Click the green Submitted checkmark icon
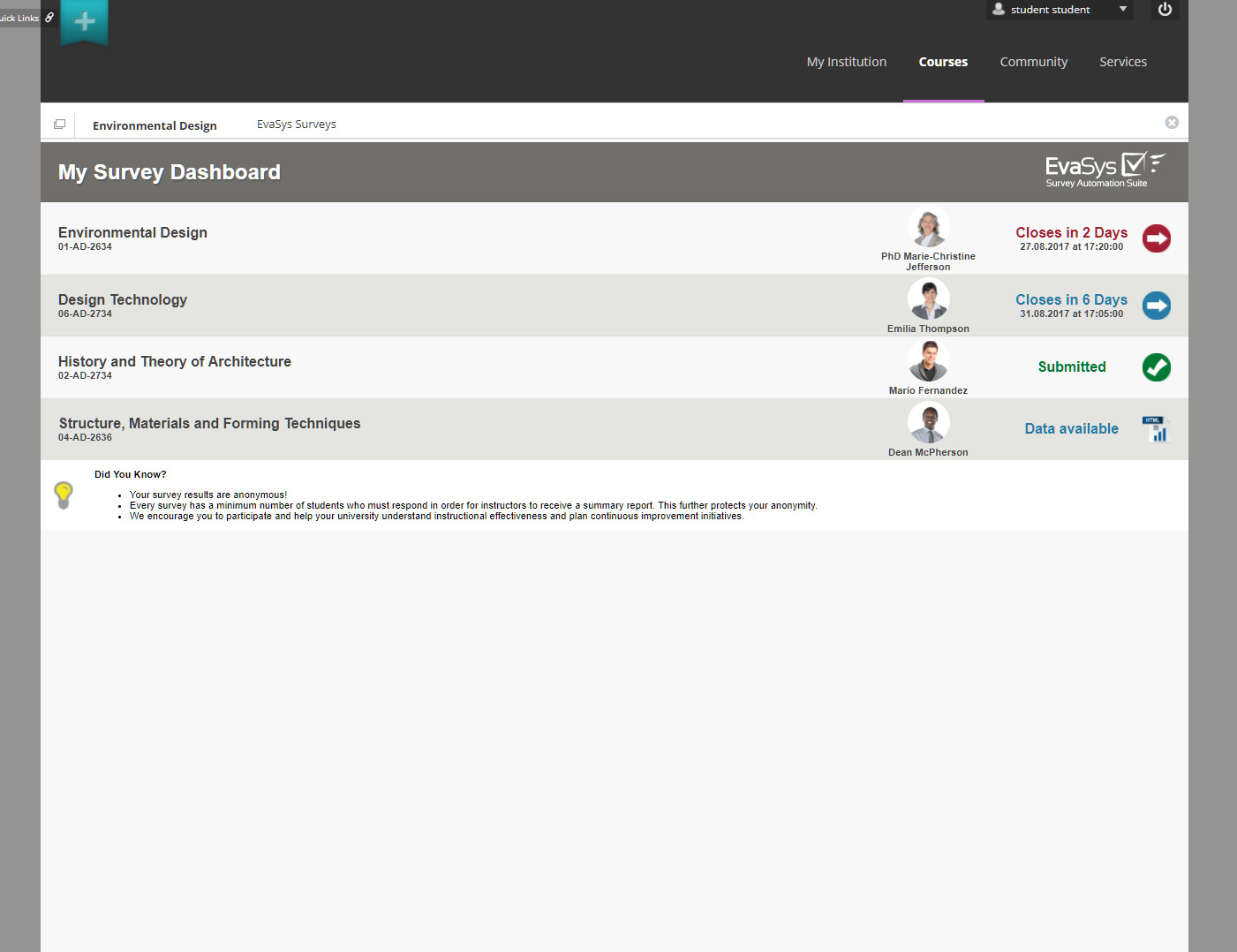Screen dimensions: 1237x952 [1156, 367]
